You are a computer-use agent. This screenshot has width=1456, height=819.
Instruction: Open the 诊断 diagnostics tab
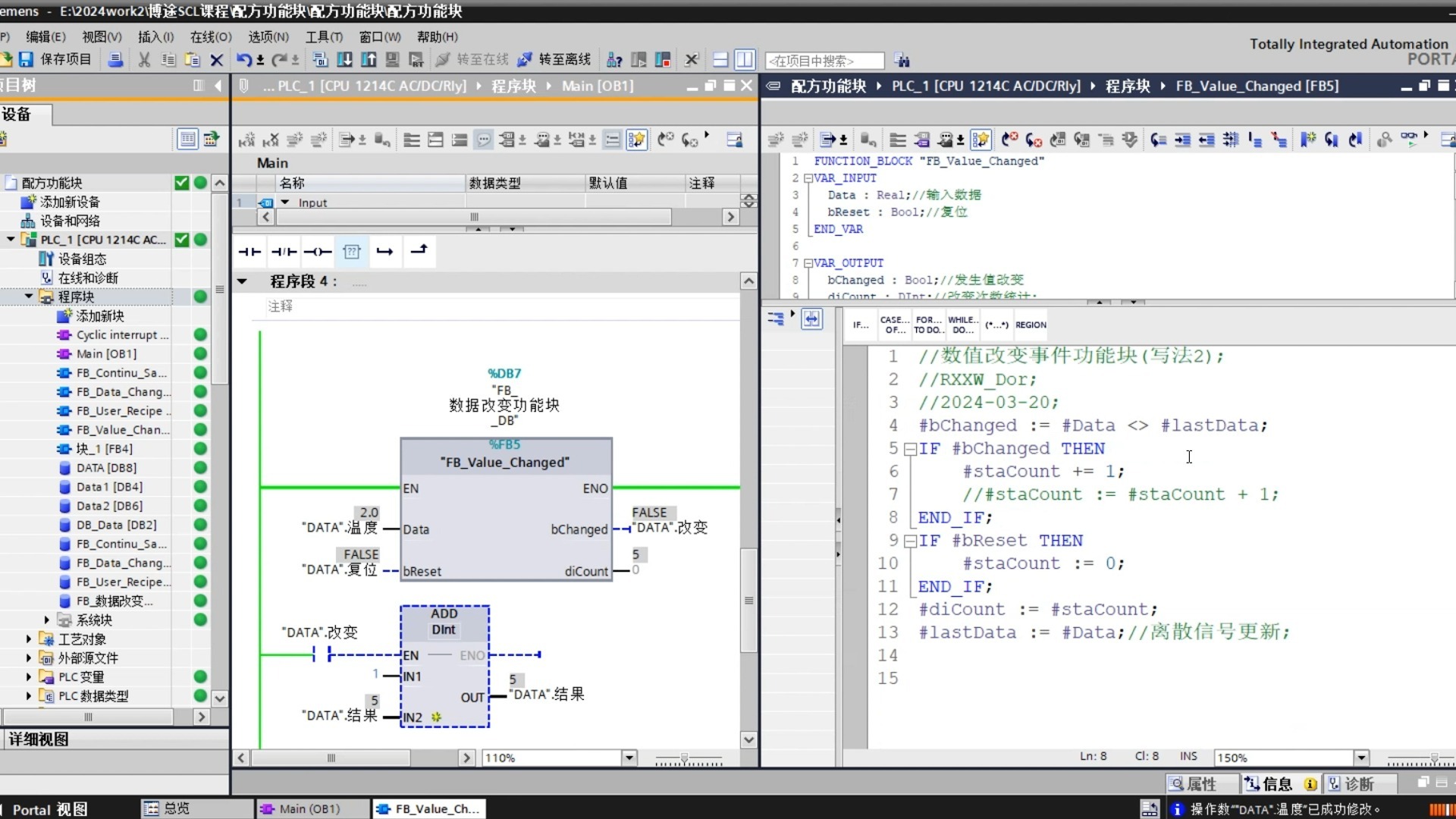[1359, 783]
